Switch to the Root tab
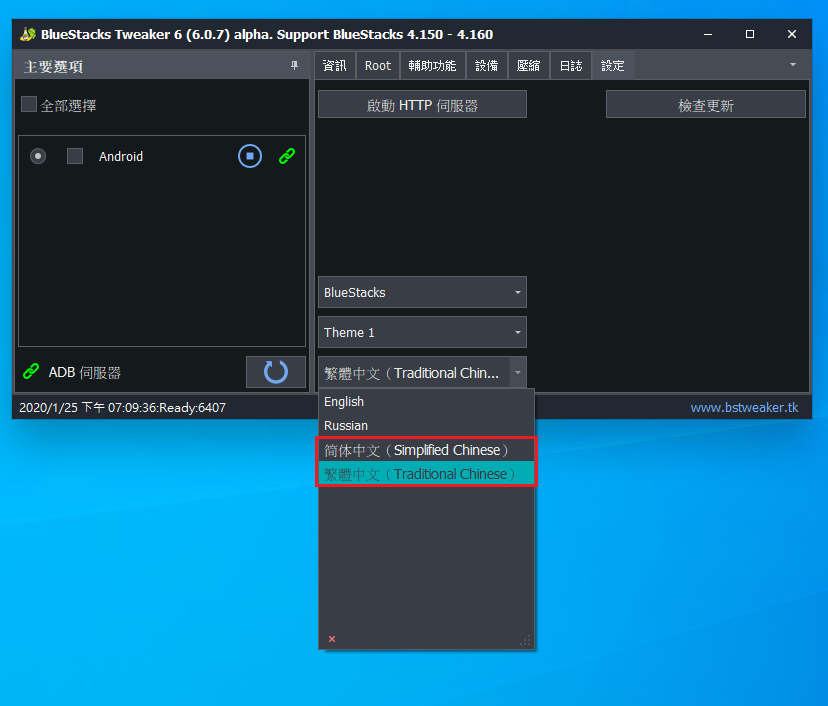Image resolution: width=828 pixels, height=706 pixels. pyautogui.click(x=378, y=65)
